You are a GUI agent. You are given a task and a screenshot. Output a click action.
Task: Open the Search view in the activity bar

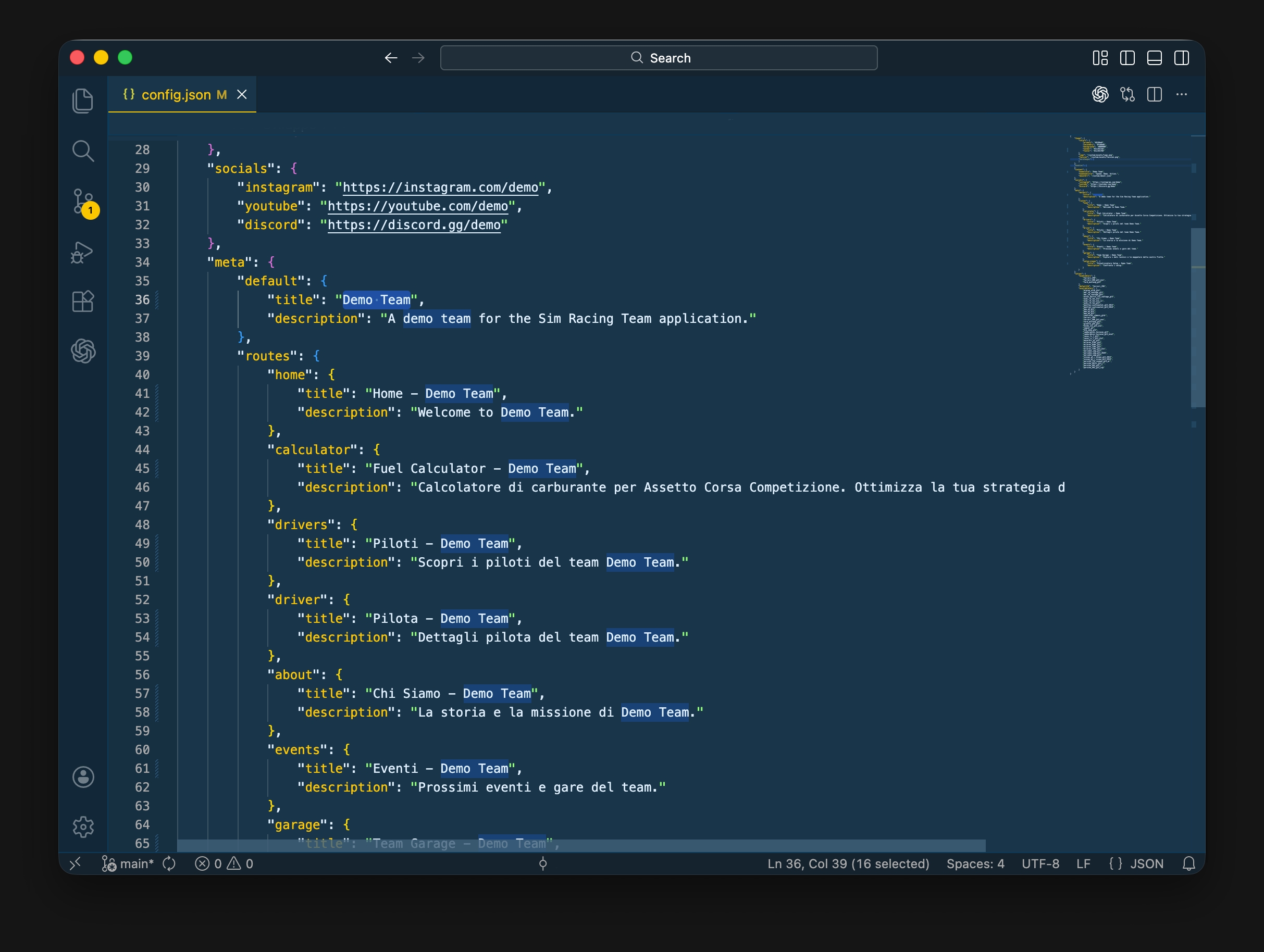(83, 151)
